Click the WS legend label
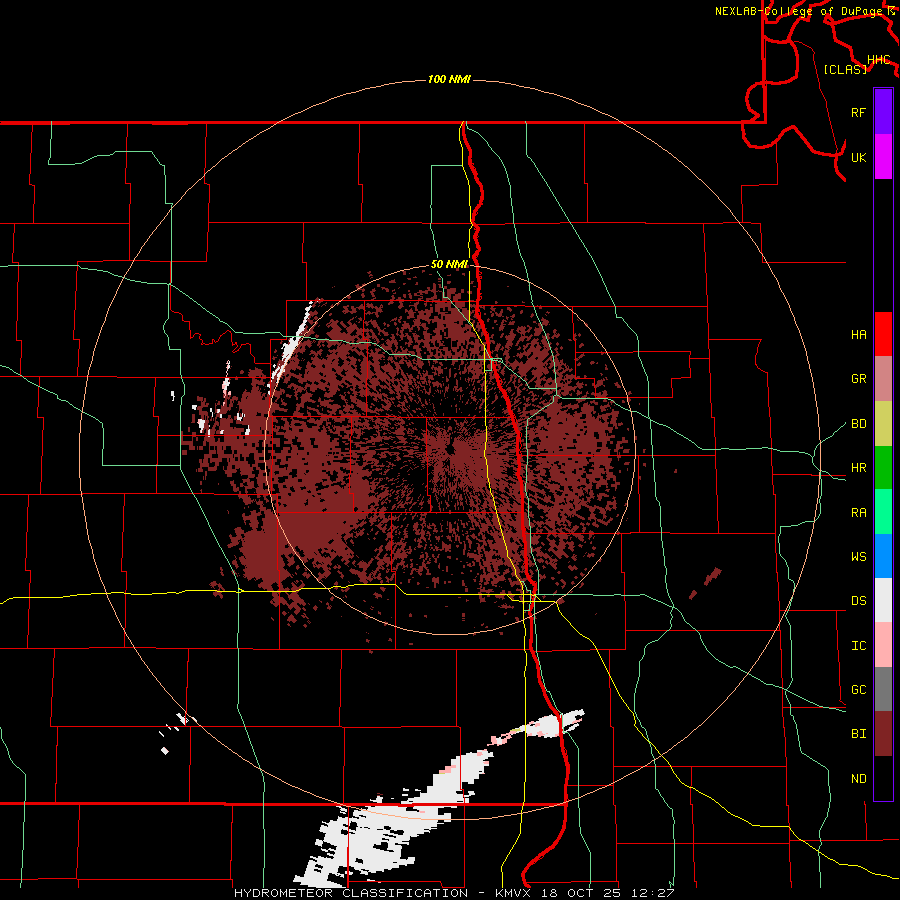This screenshot has width=900, height=900. click(859, 557)
